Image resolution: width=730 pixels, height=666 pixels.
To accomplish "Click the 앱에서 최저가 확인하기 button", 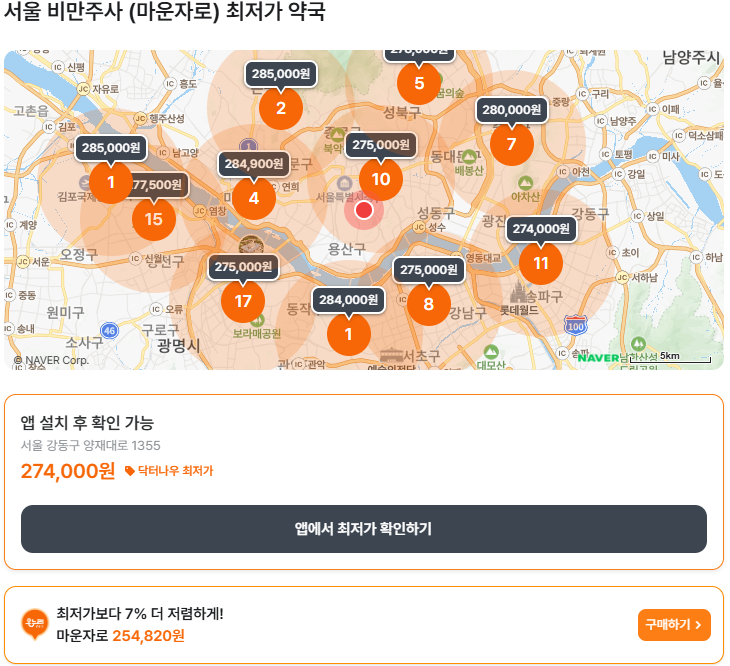I will pos(364,529).
